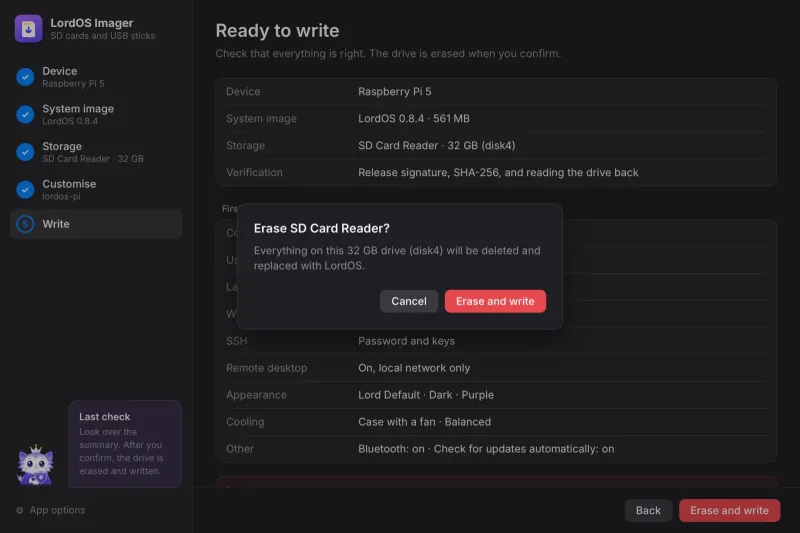The height and width of the screenshot is (533, 800).
Task: Click 'On, local network only' value
Action: tap(414, 368)
